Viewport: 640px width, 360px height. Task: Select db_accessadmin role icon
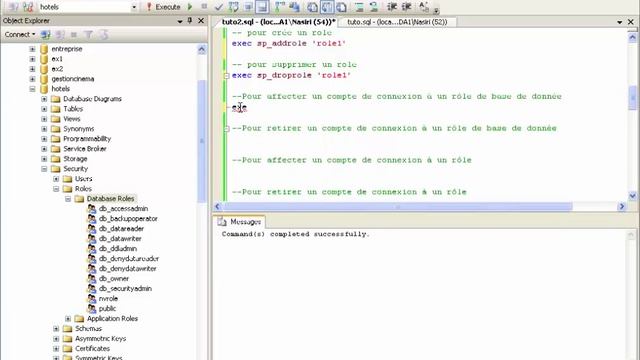coord(92,209)
